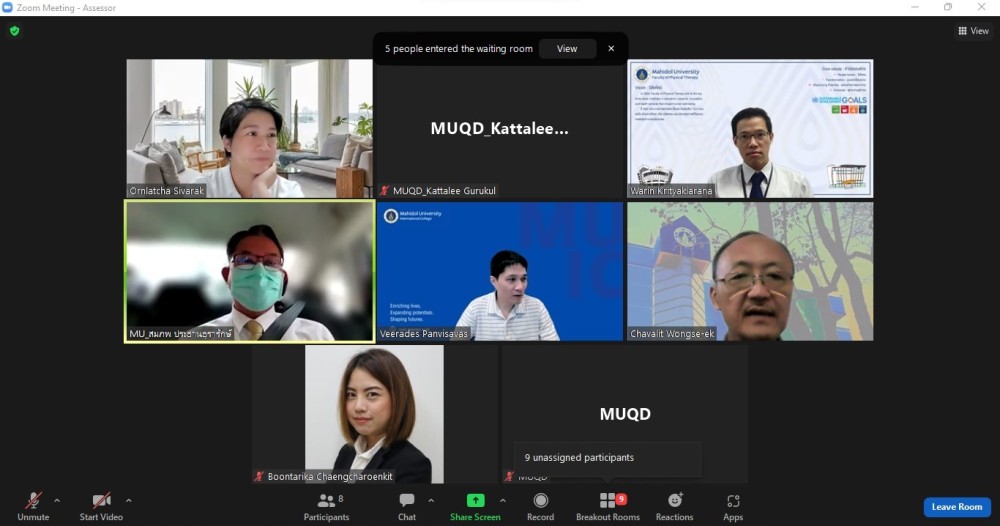
Task: Open the Participants panel
Action: click(326, 501)
